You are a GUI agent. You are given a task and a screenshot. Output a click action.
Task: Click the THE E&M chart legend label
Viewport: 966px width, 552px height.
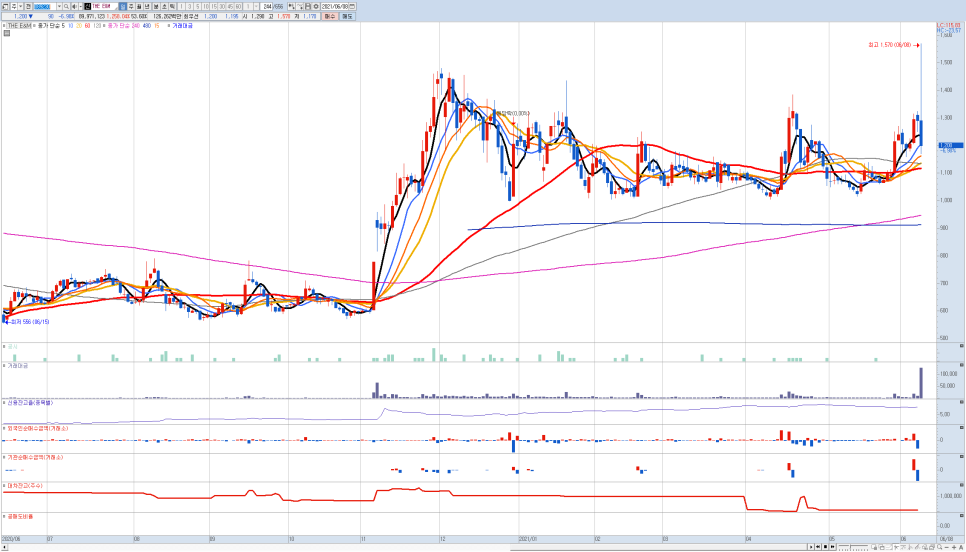[x=18, y=26]
